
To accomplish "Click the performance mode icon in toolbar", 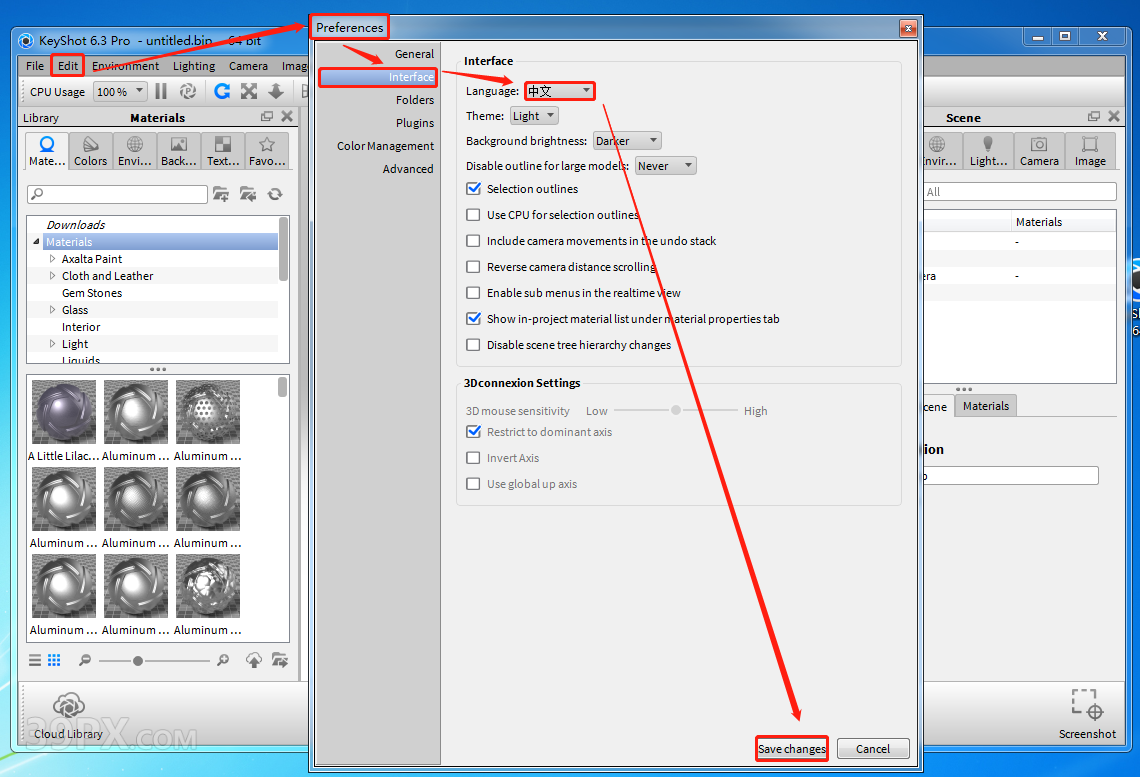I will click(x=187, y=91).
